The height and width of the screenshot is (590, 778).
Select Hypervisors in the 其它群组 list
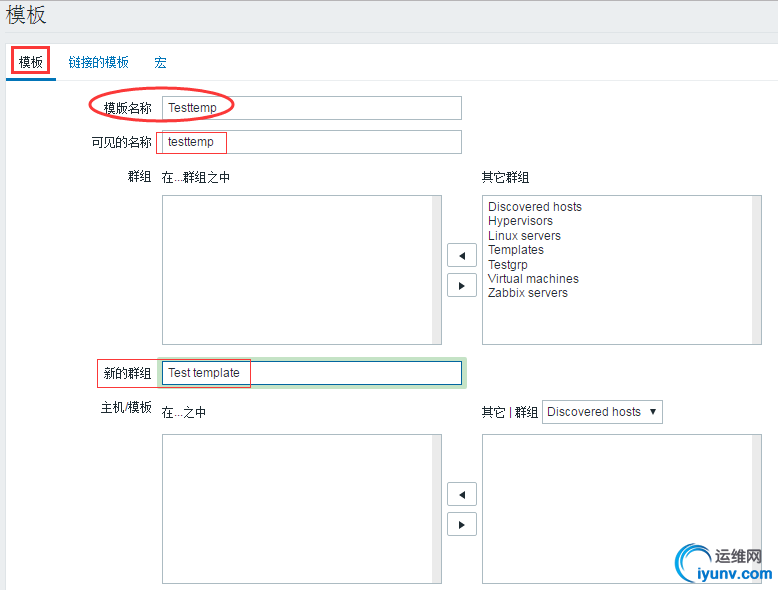pyautogui.click(x=520, y=221)
